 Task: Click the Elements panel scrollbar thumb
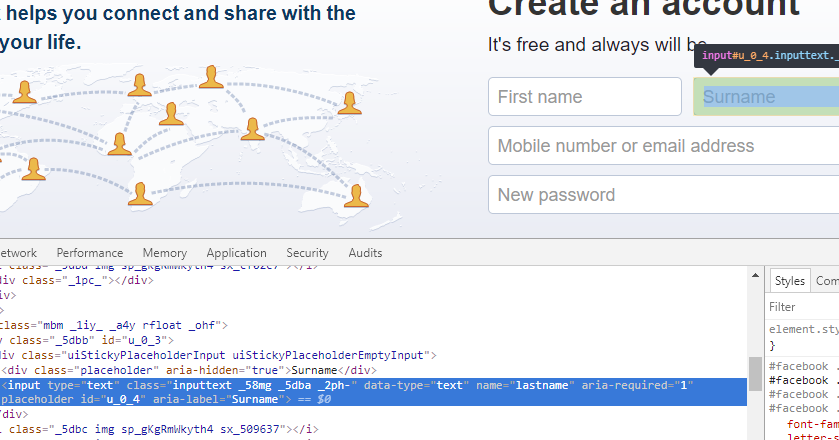point(755,373)
